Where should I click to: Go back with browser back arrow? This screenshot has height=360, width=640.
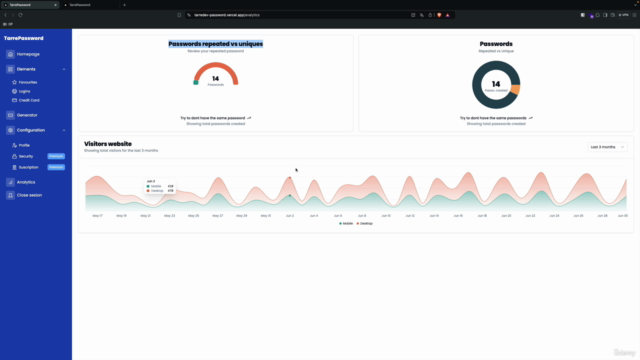6,15
